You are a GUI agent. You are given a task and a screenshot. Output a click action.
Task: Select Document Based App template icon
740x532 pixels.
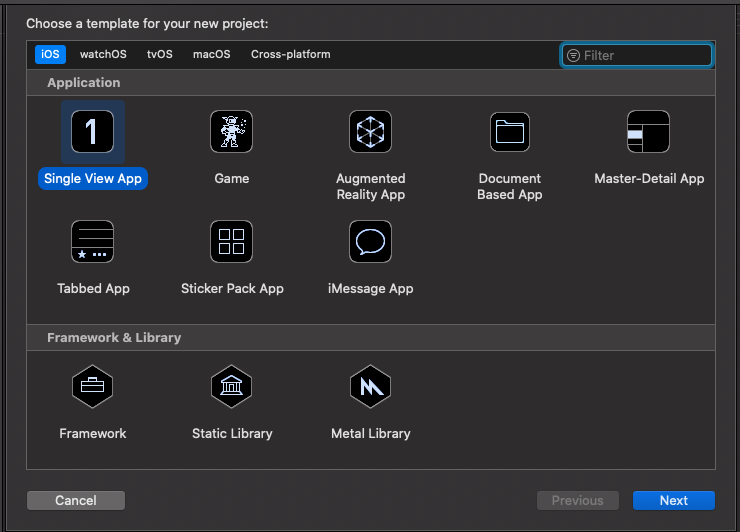(509, 132)
